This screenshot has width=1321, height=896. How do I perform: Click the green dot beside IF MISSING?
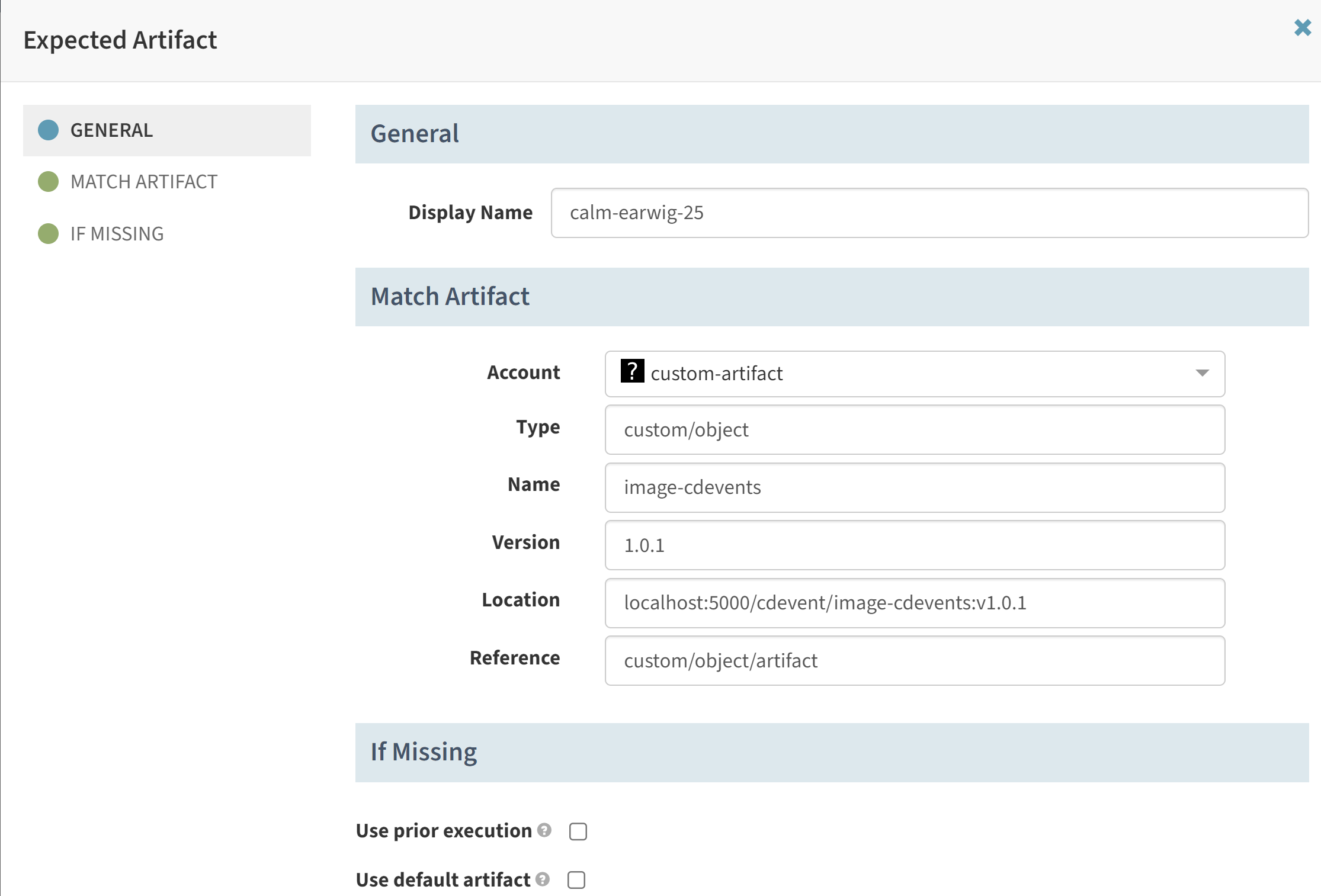[48, 234]
